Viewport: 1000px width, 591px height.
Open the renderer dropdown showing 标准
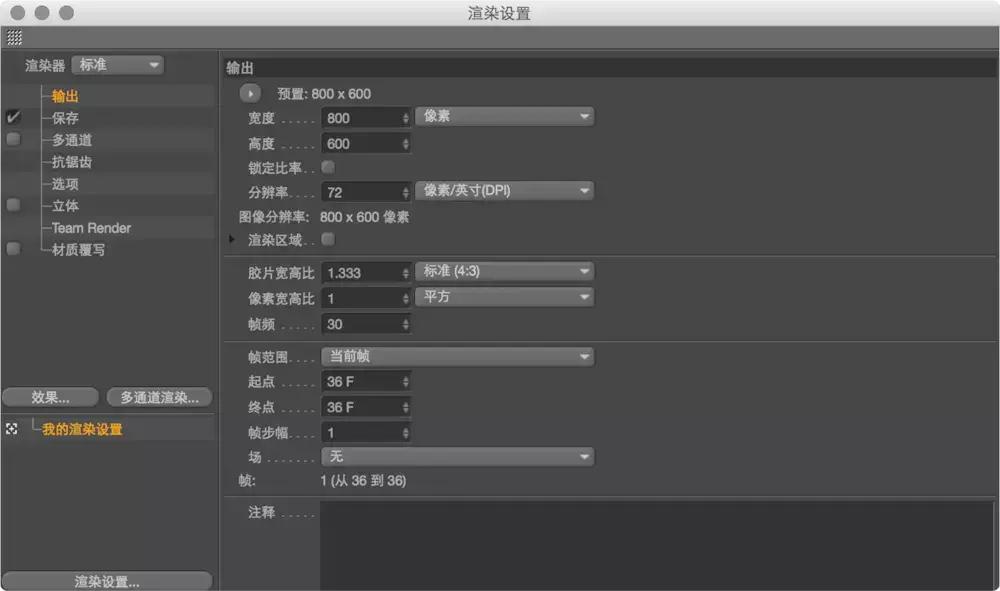point(117,64)
